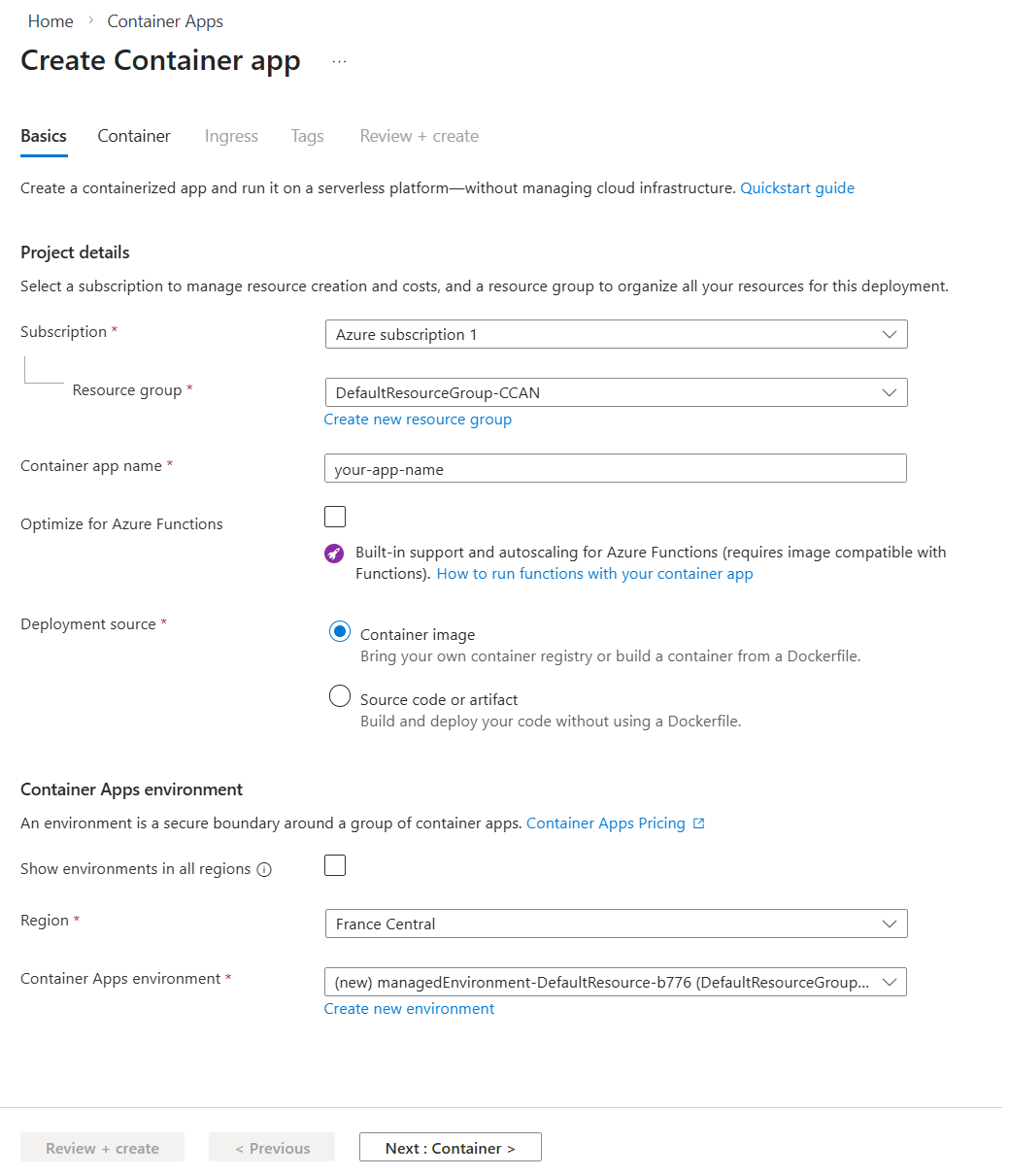This screenshot has width=1009, height=1176.
Task: Click the external link icon on Container Apps Pricing
Action: click(x=698, y=823)
